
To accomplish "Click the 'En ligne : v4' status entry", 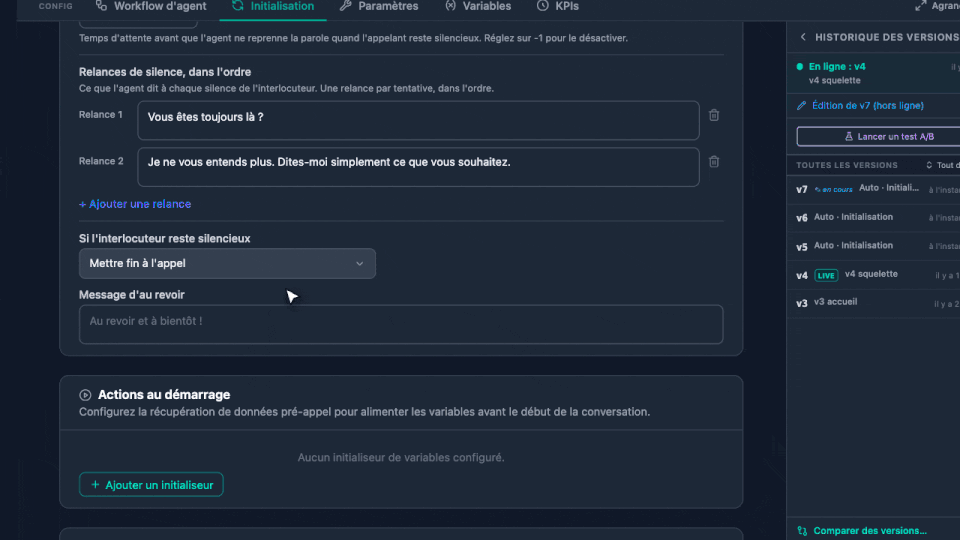I will pos(874,73).
